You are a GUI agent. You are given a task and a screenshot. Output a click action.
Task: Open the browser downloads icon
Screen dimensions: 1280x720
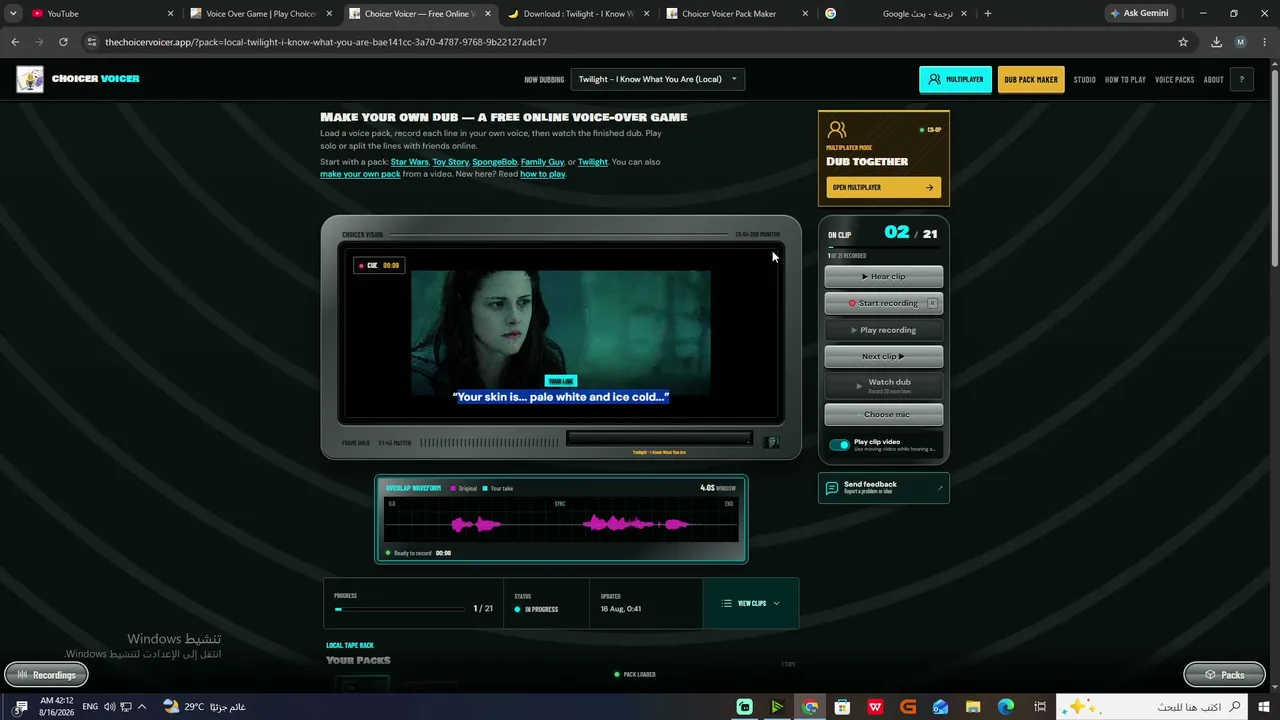click(x=1216, y=42)
